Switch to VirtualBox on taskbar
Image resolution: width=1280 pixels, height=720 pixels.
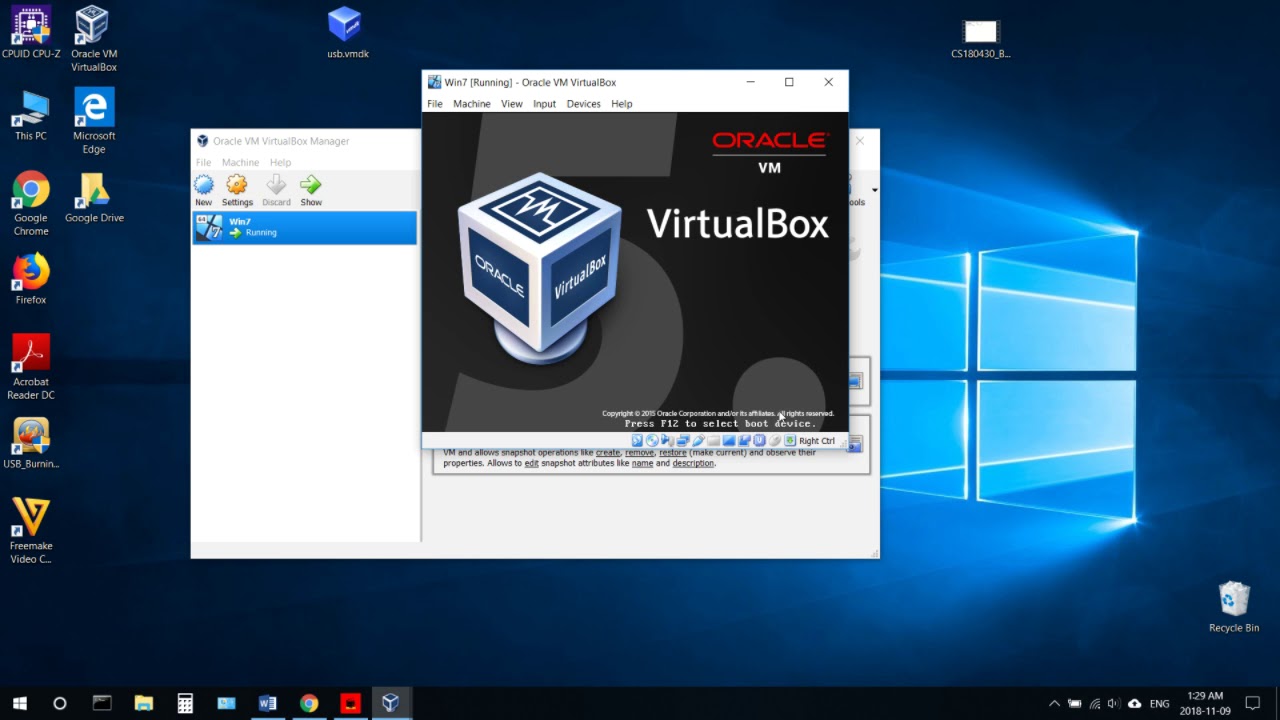[x=391, y=704]
